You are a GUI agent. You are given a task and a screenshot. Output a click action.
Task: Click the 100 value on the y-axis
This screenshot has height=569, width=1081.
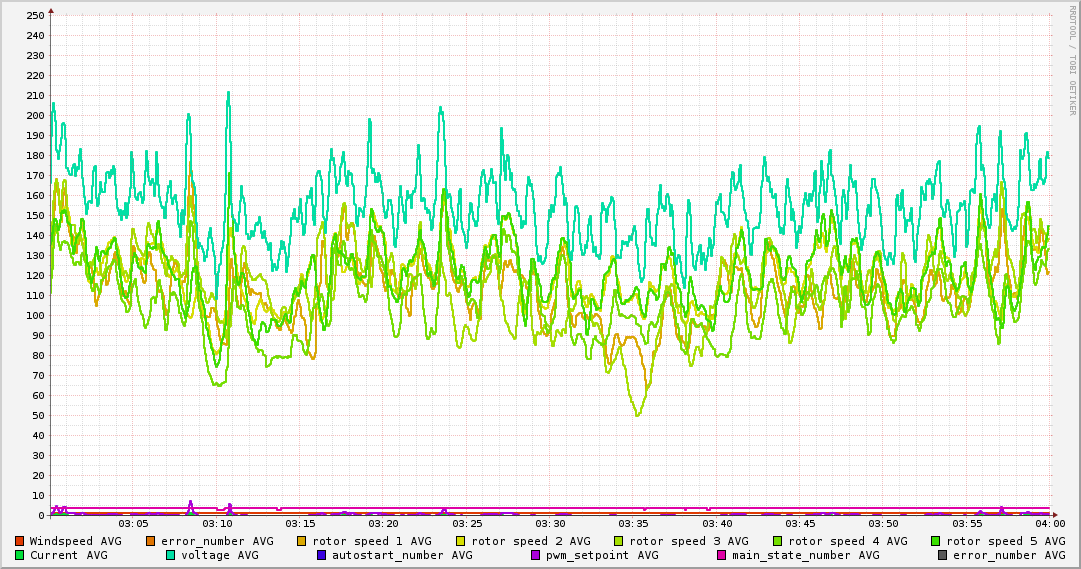(x=35, y=315)
